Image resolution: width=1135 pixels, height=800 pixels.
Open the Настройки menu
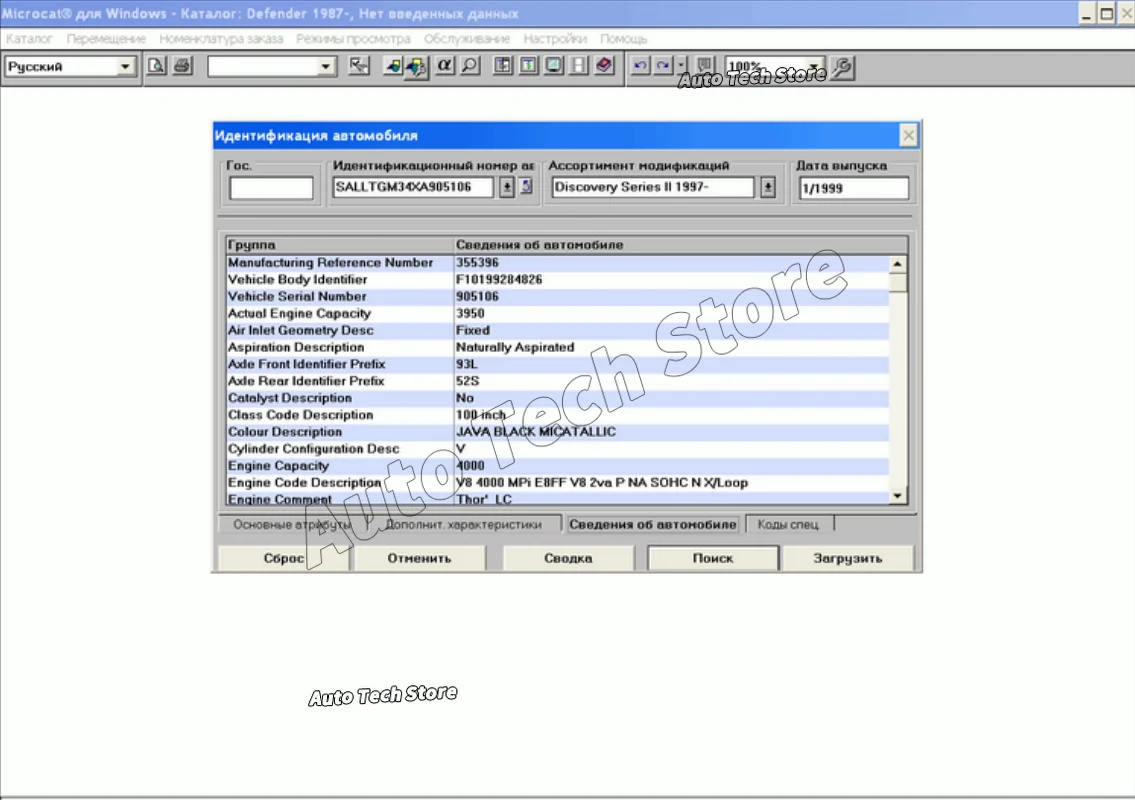pyautogui.click(x=555, y=38)
